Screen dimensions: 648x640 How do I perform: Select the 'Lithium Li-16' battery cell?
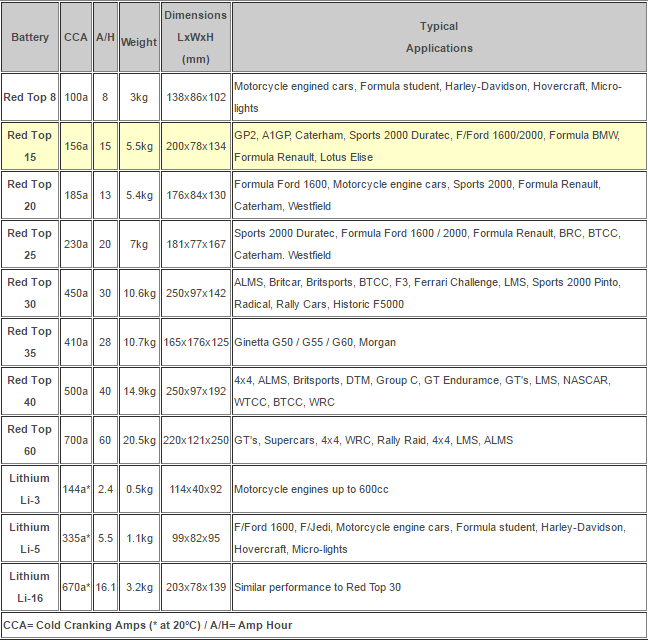(30, 587)
